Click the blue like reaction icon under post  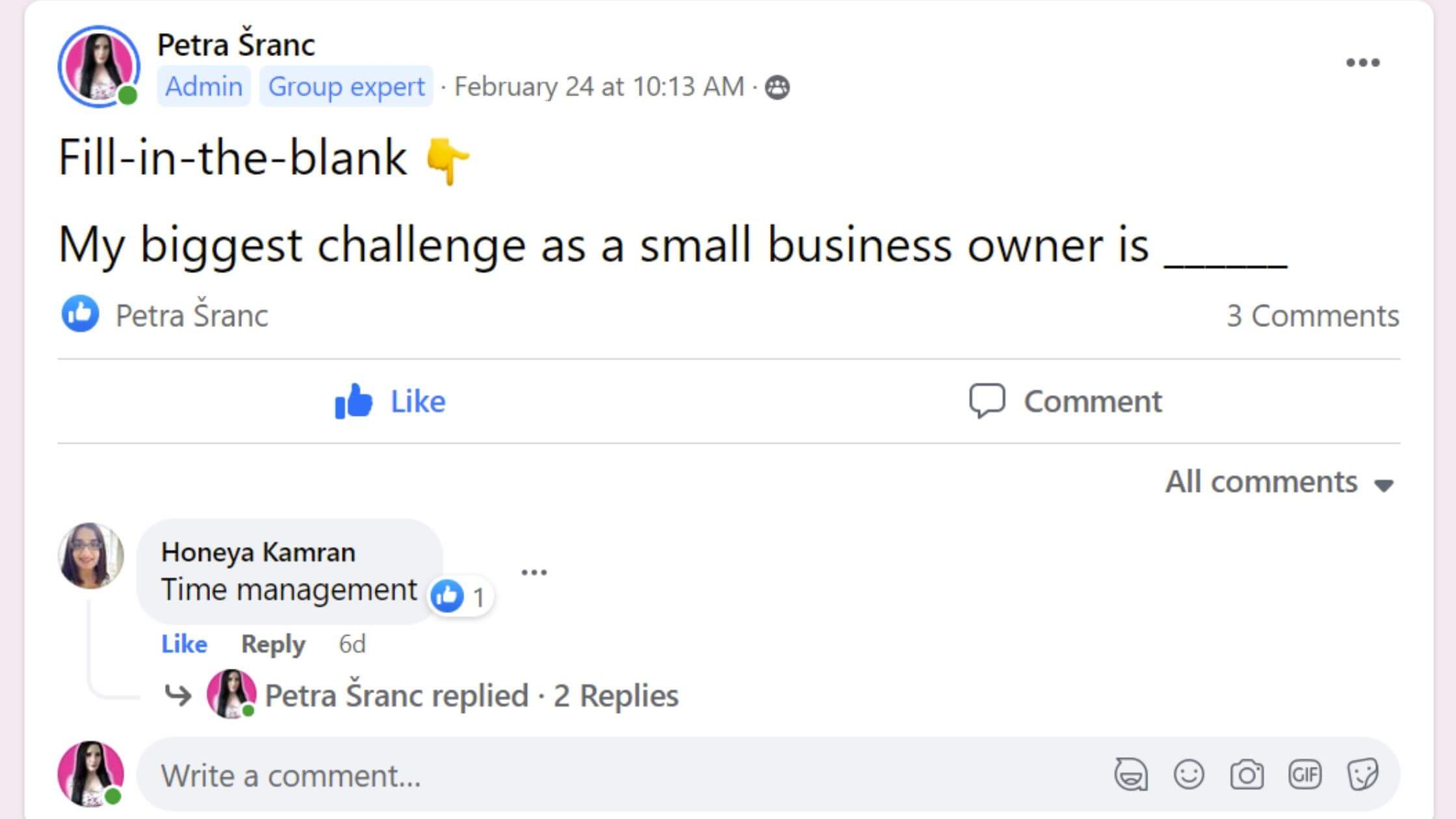tap(80, 315)
